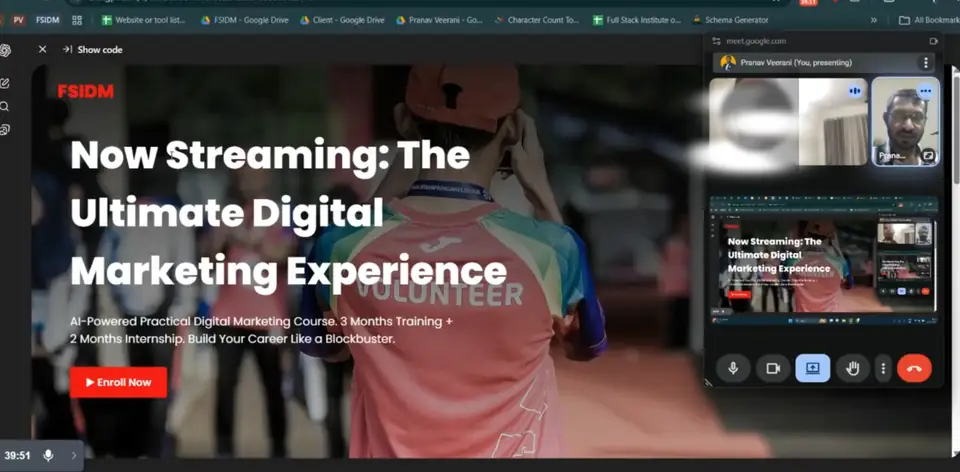Raise hand in the Meet controls

coord(853,368)
